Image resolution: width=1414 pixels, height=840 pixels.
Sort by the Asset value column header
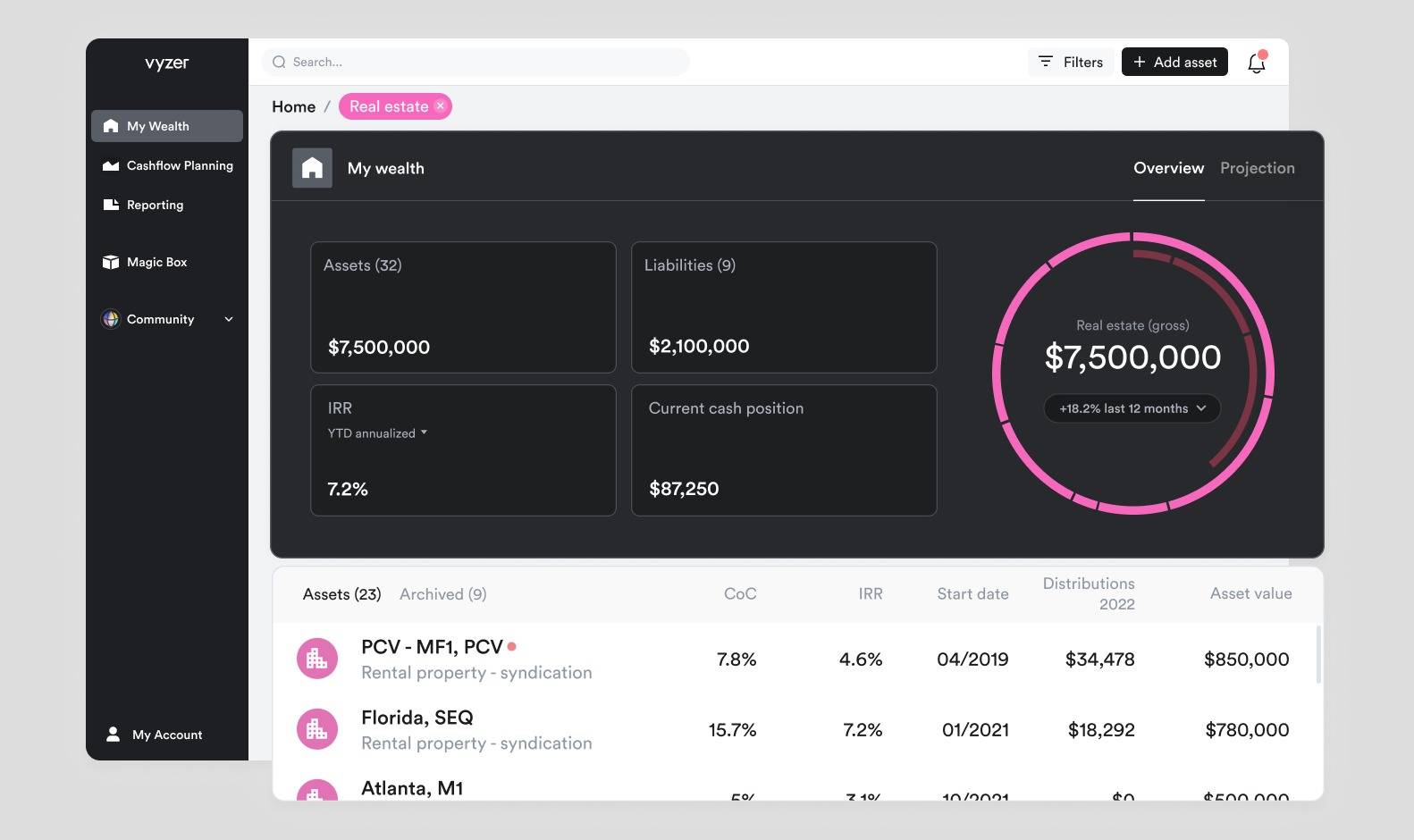pyautogui.click(x=1250, y=593)
